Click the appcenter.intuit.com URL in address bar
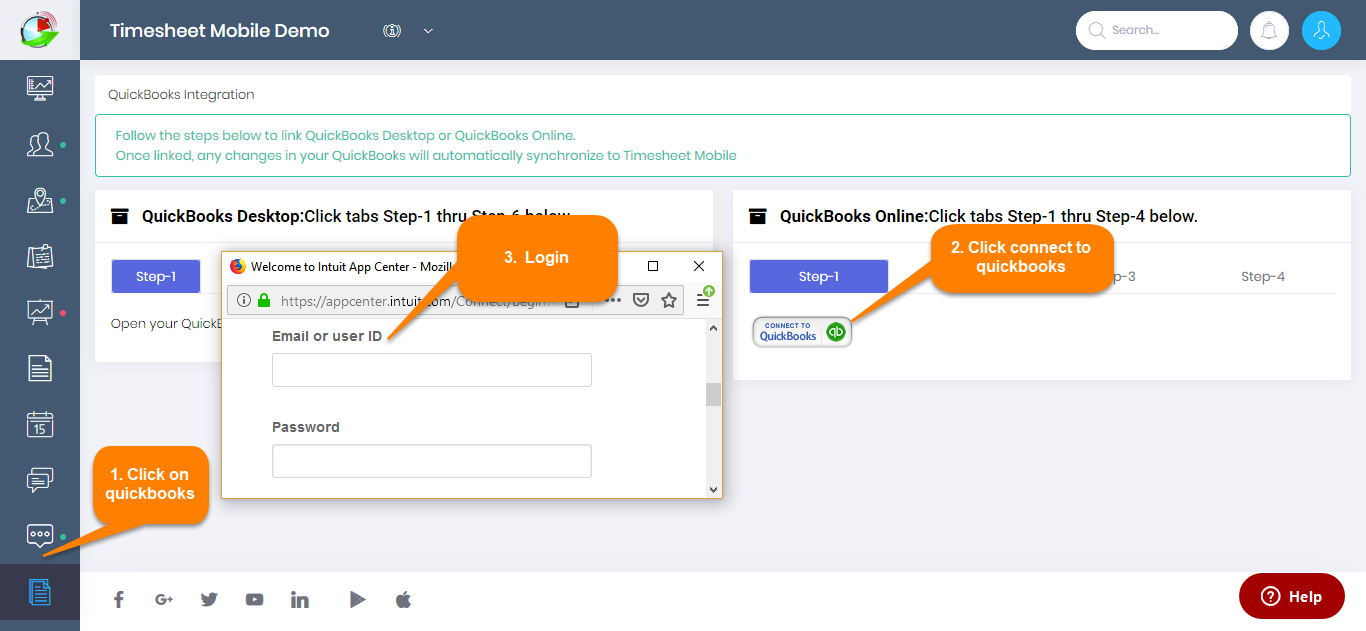Screen dimensions: 1366x631 click(x=415, y=300)
